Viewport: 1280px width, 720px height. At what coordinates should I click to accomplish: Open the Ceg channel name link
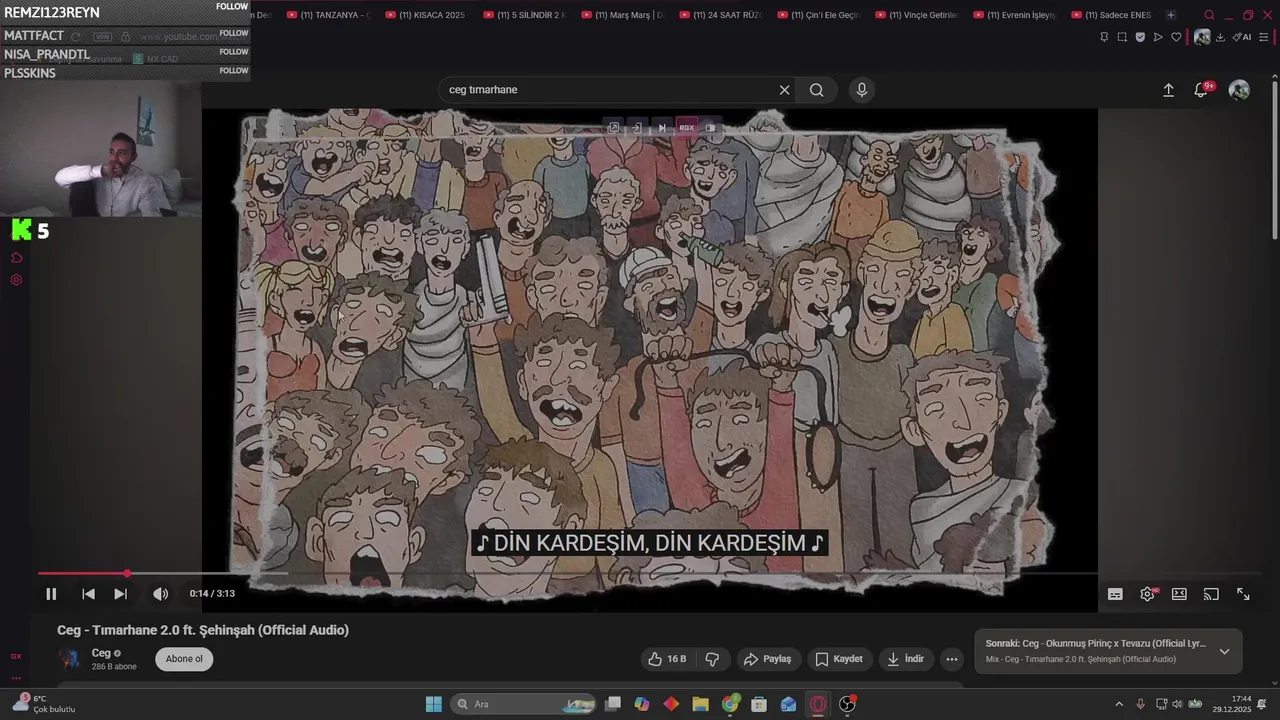tap(101, 653)
